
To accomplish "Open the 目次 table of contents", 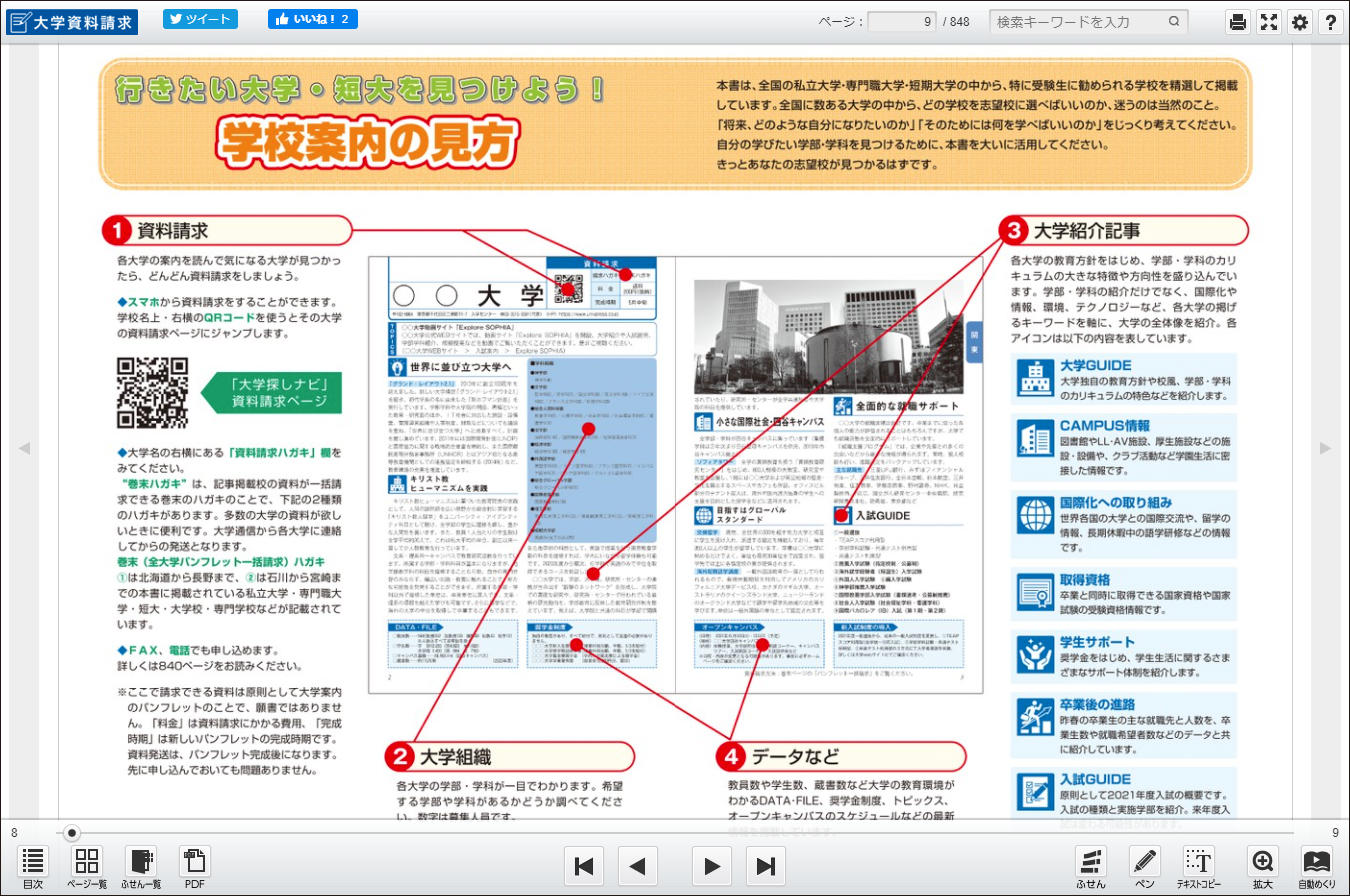I will click(x=33, y=867).
